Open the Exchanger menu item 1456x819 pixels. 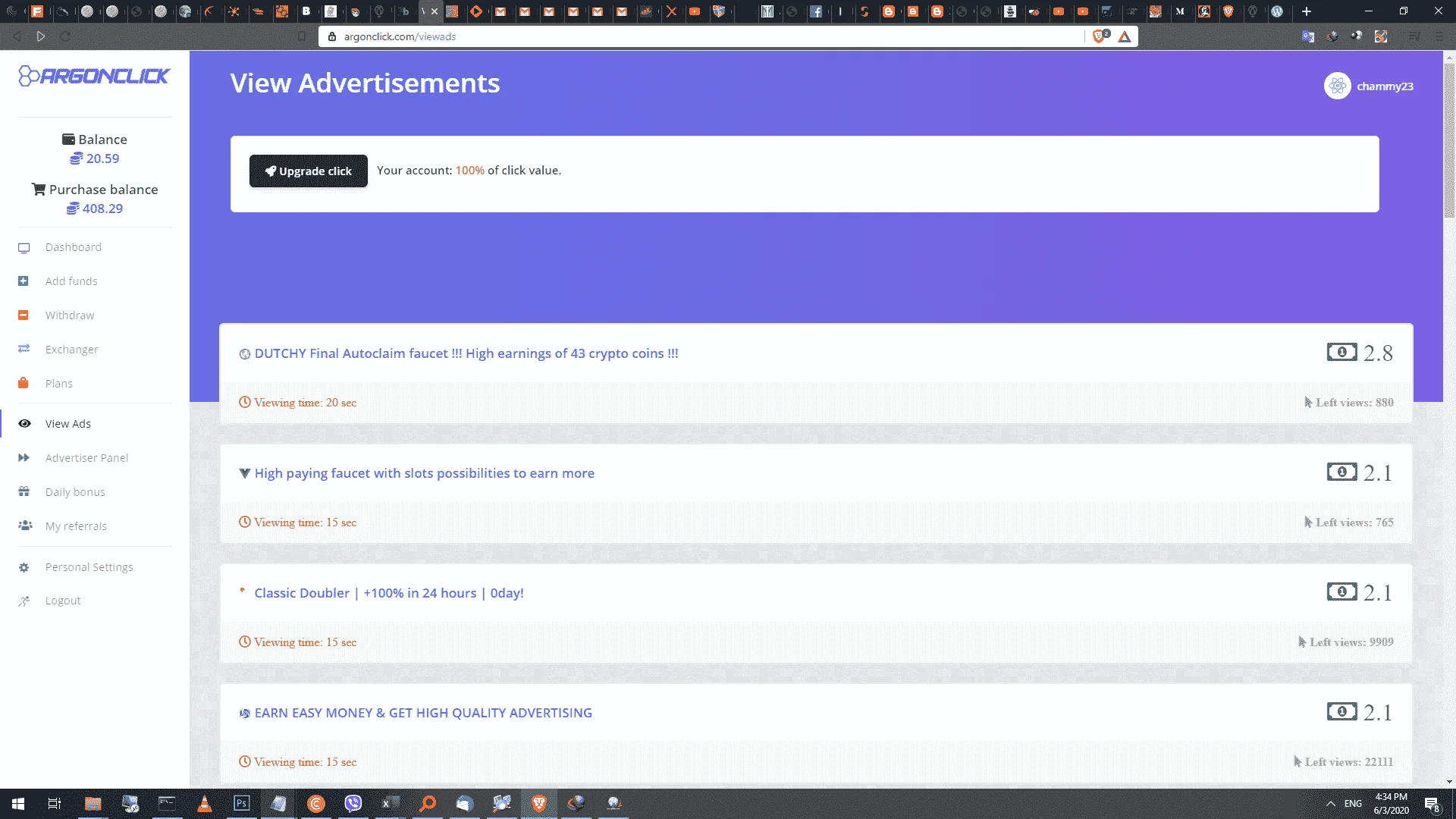(x=71, y=350)
